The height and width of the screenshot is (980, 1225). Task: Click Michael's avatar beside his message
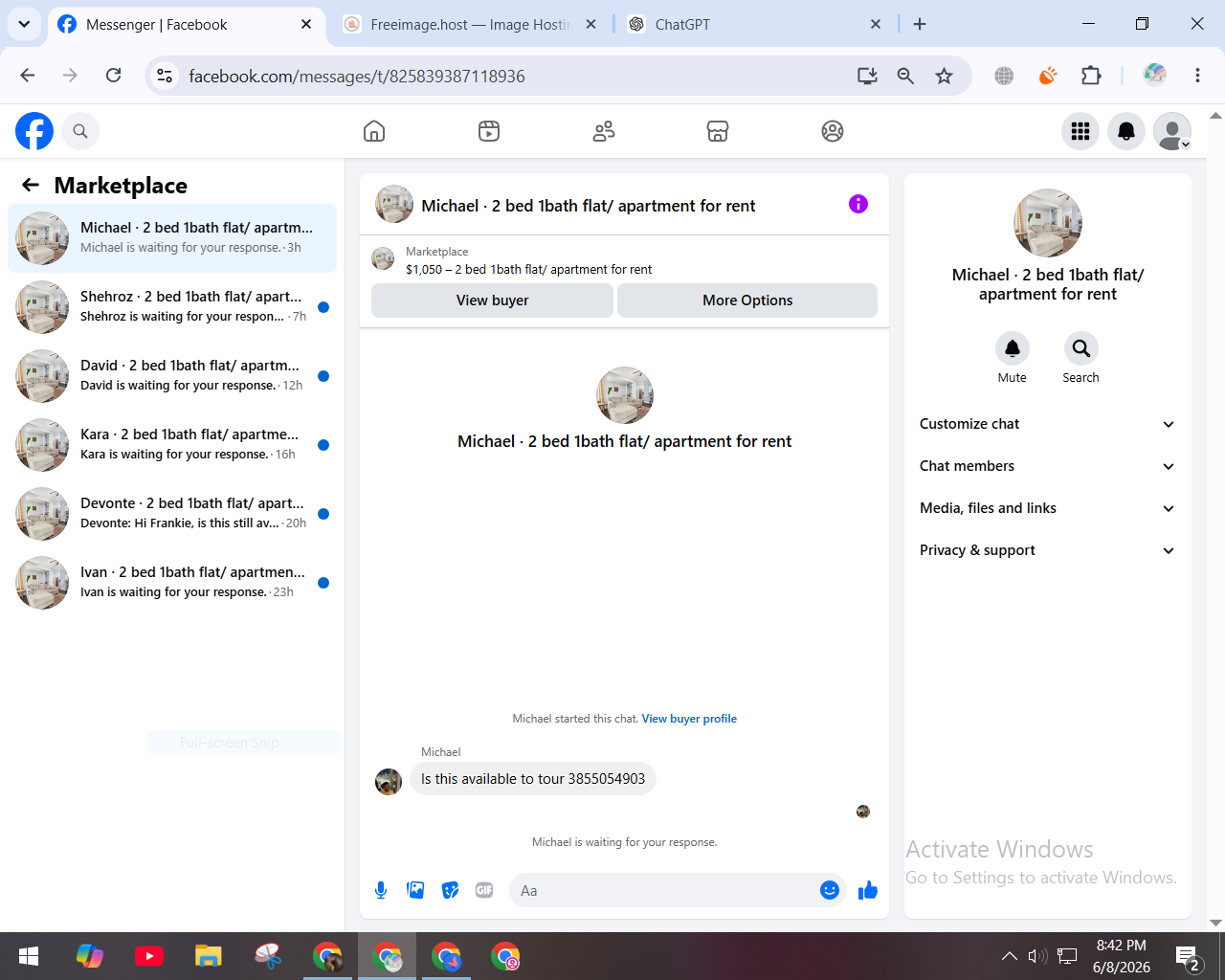coord(389,782)
